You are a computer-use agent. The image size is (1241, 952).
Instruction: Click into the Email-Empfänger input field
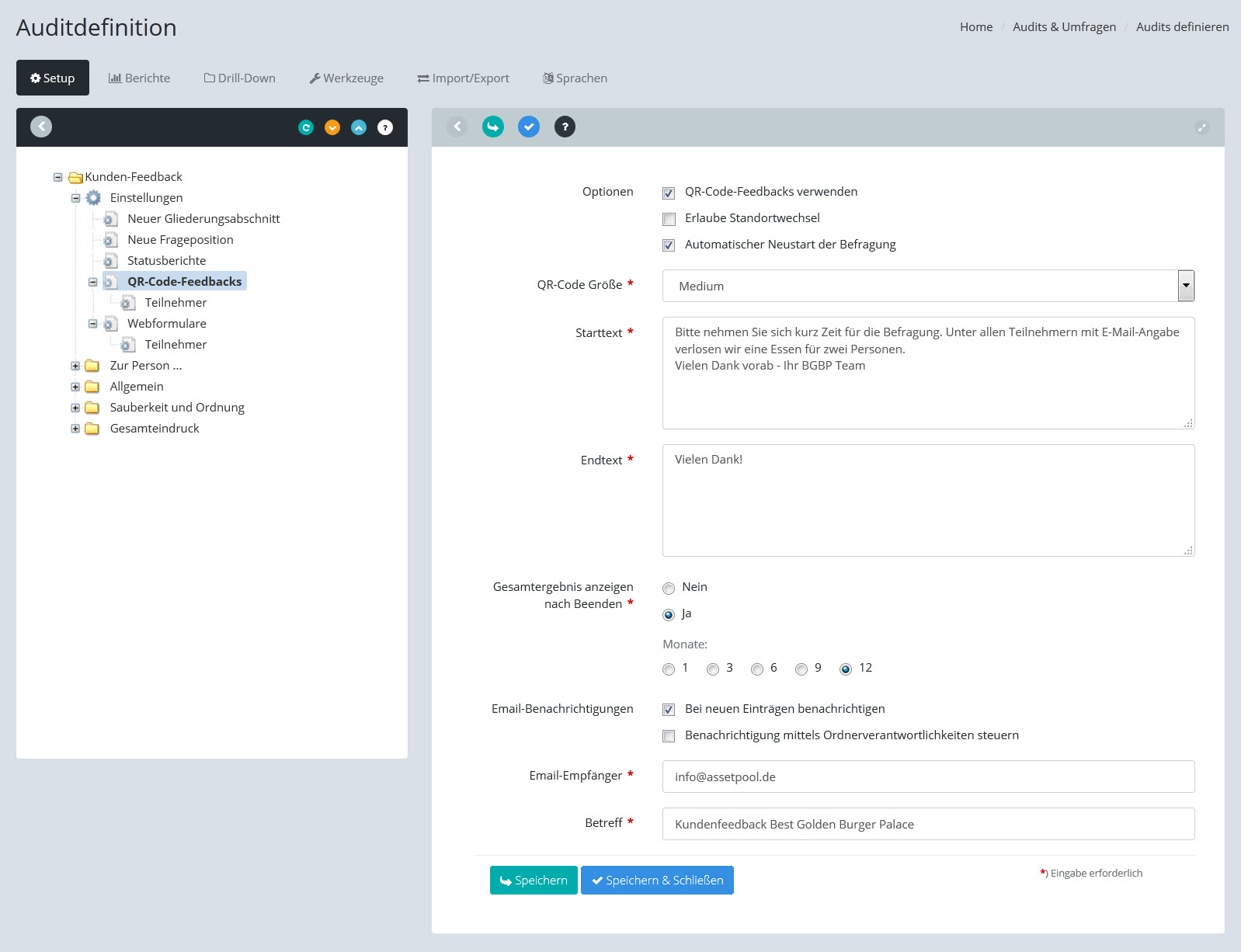(x=928, y=777)
